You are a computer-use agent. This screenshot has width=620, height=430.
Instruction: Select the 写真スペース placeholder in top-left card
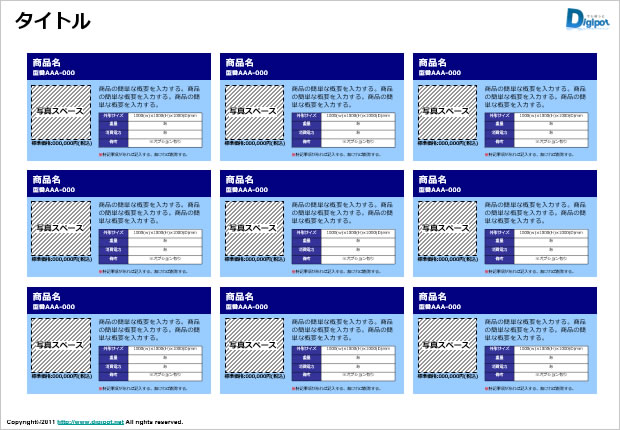[59, 112]
